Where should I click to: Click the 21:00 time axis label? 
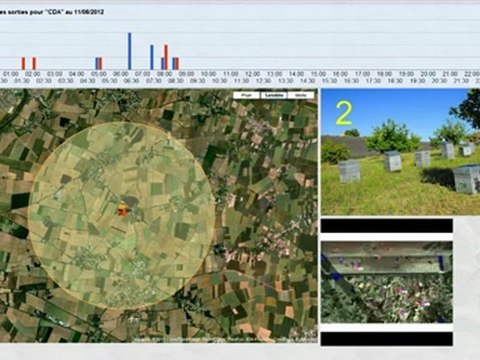(450, 74)
